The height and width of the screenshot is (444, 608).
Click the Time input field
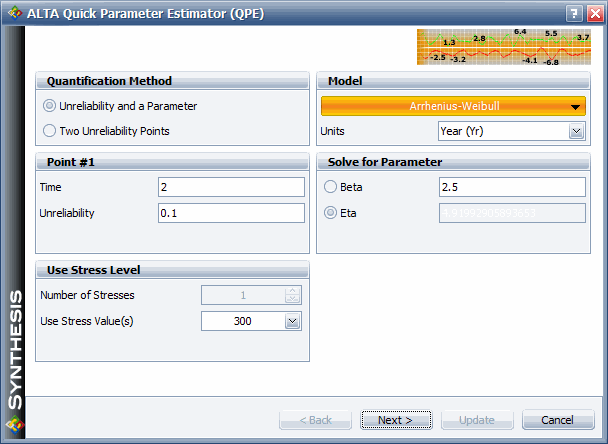[x=231, y=187]
